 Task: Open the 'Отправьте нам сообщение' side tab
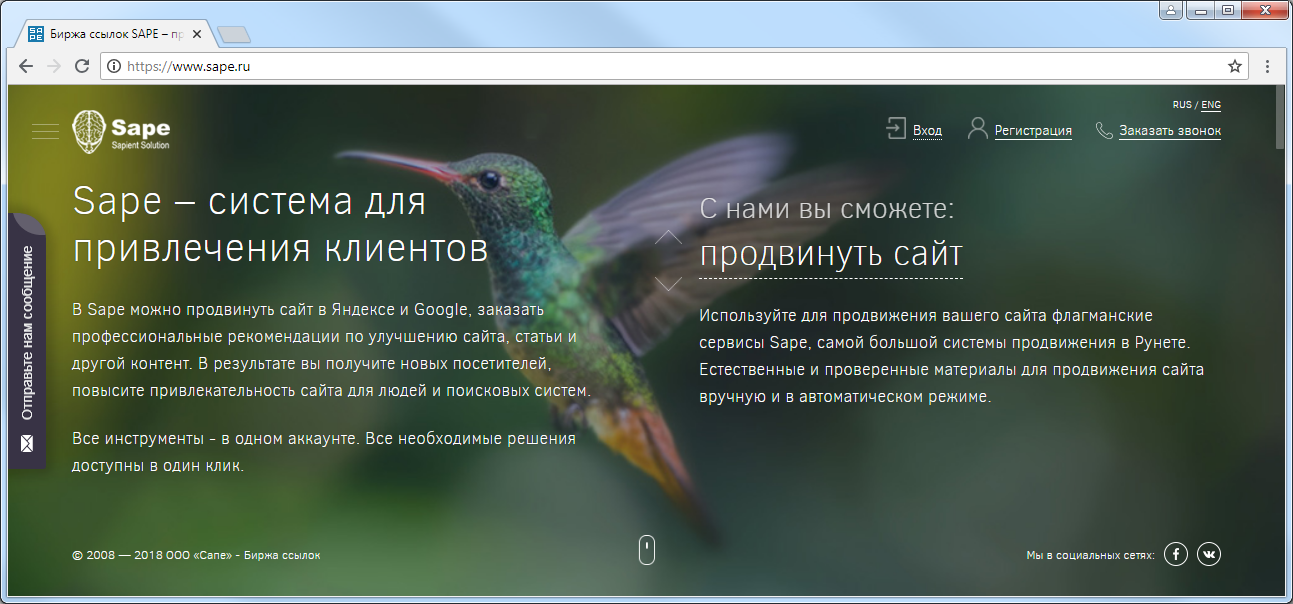point(27,341)
